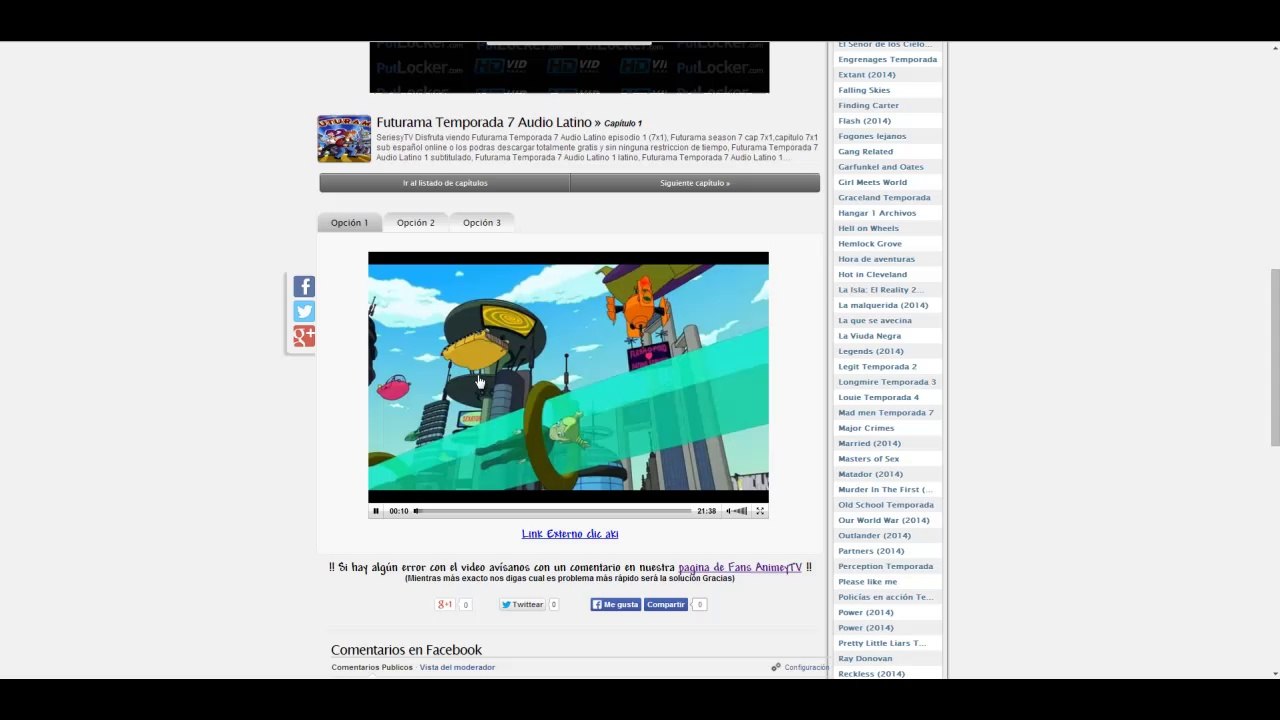This screenshot has height=720, width=1280.
Task: Open 'Hell on Wheels' in series list
Action: click(869, 228)
